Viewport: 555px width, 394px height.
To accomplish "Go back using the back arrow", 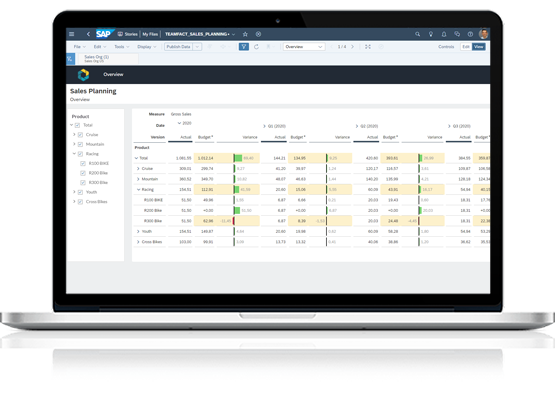I will pyautogui.click(x=88, y=34).
